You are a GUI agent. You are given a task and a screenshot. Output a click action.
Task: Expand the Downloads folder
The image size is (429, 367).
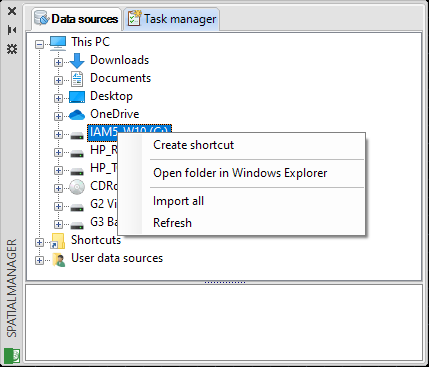point(58,62)
